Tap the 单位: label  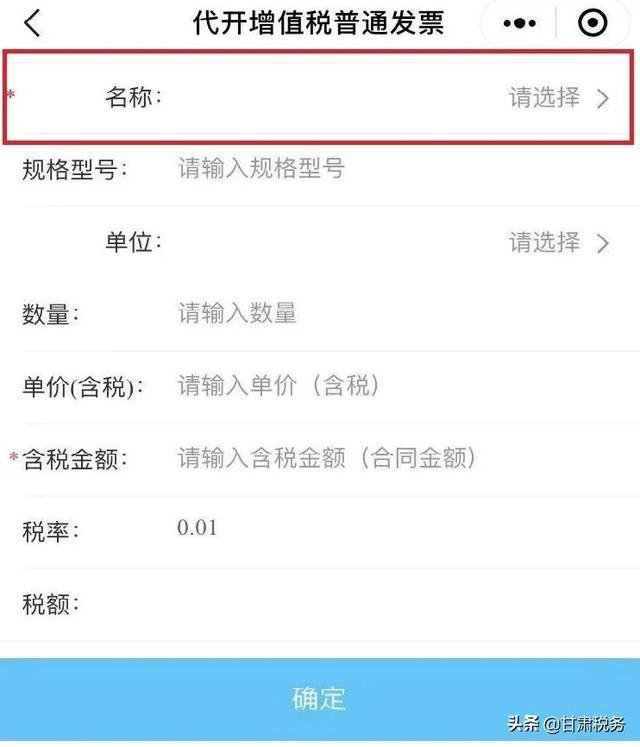click(134, 242)
